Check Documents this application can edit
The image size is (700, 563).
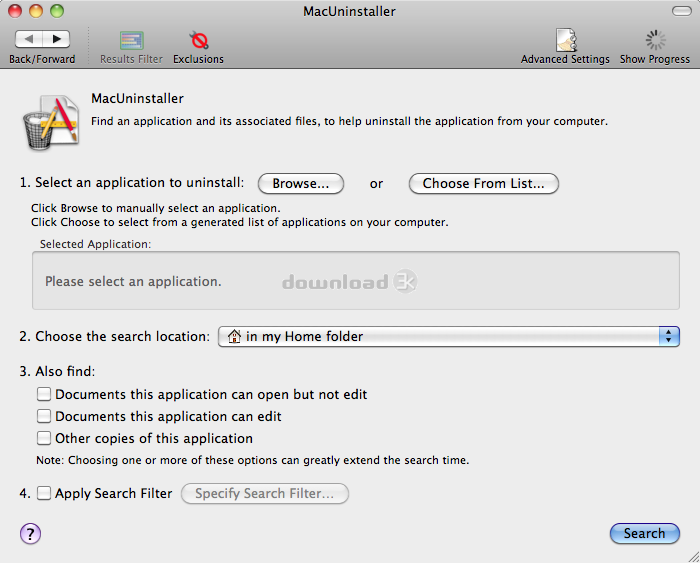click(x=44, y=416)
